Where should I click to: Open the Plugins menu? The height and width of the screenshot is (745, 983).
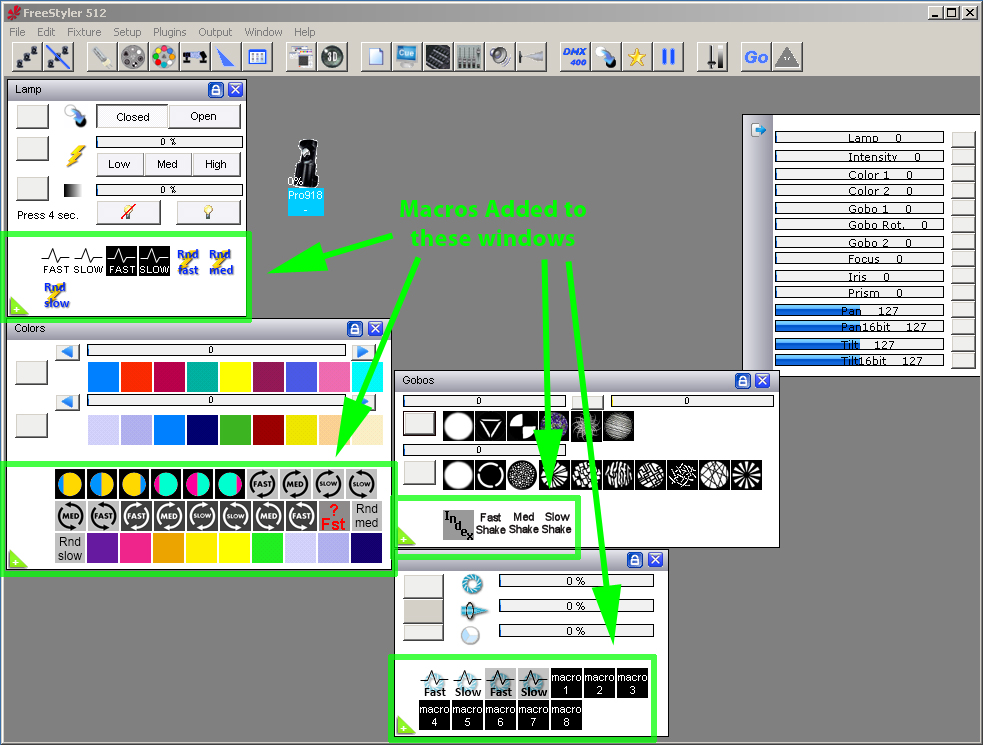pyautogui.click(x=169, y=32)
